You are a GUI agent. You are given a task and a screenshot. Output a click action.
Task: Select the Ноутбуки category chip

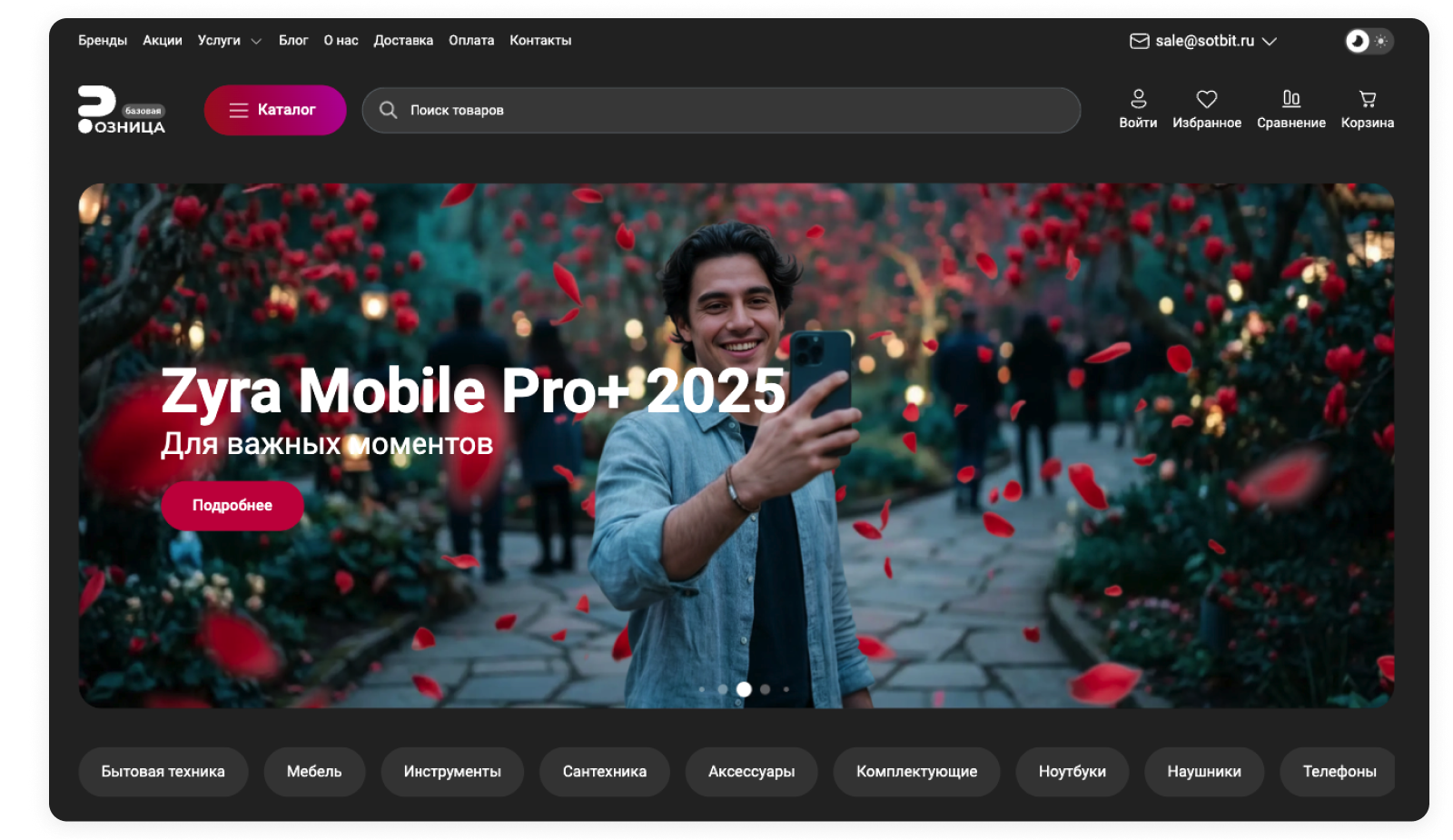click(1072, 771)
